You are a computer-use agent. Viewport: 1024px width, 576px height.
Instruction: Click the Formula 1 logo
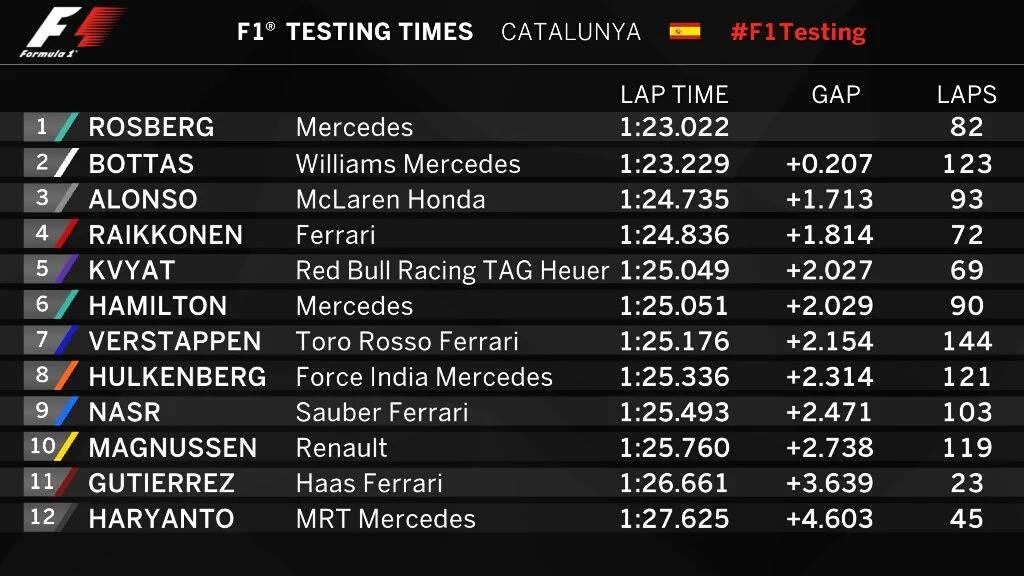[72, 32]
